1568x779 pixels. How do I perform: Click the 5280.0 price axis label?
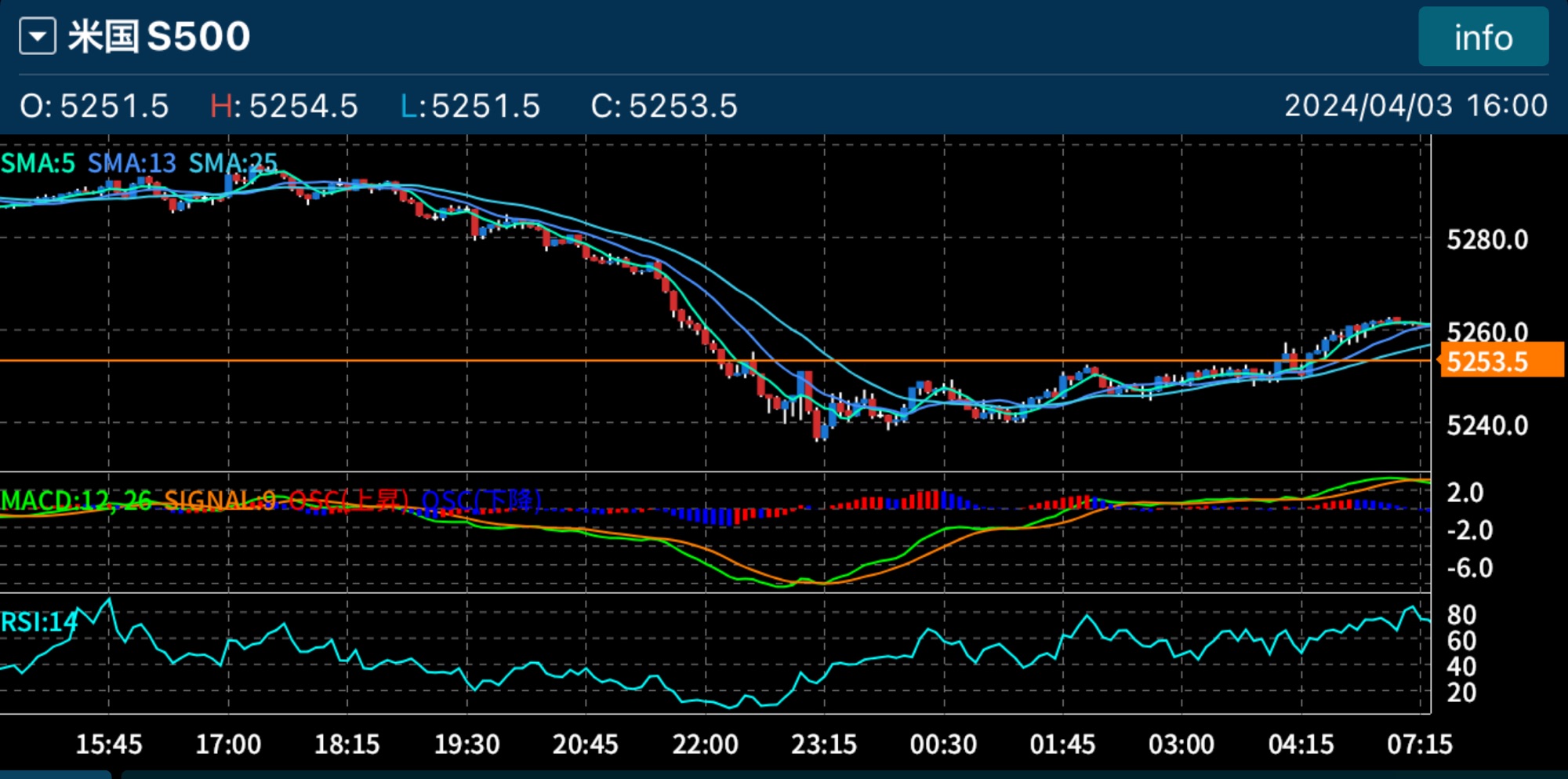1486,239
